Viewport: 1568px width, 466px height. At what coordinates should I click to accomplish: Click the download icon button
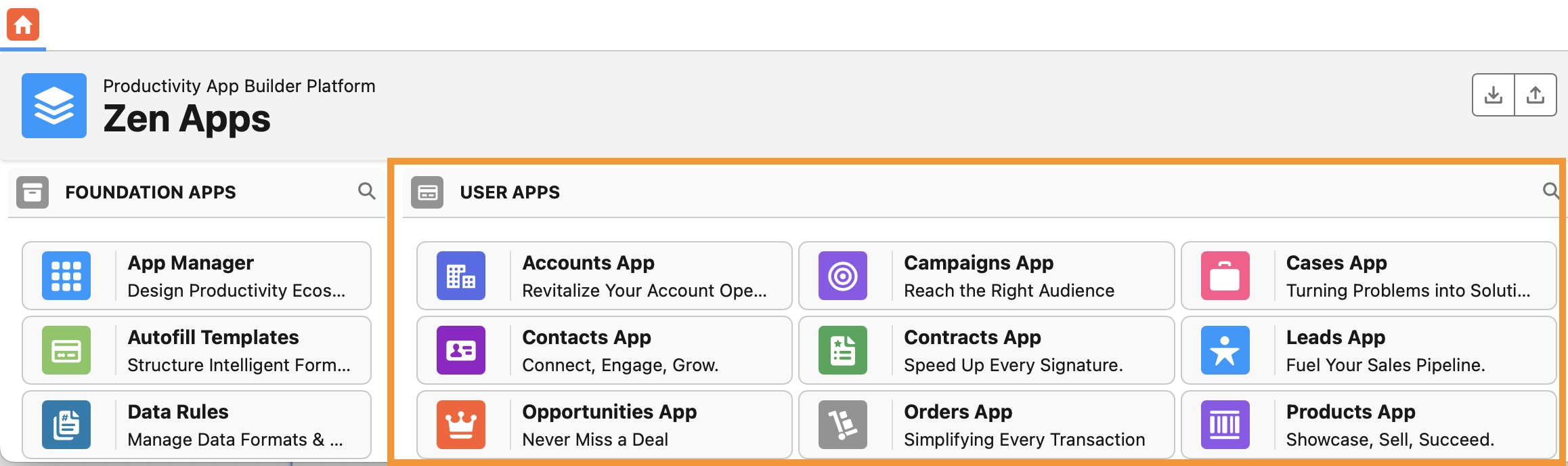pyautogui.click(x=1493, y=95)
